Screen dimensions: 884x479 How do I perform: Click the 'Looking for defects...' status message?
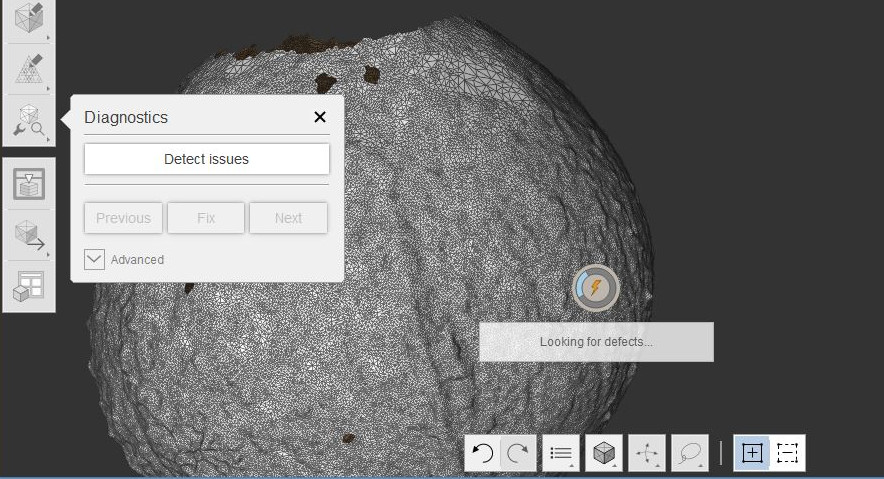click(596, 342)
